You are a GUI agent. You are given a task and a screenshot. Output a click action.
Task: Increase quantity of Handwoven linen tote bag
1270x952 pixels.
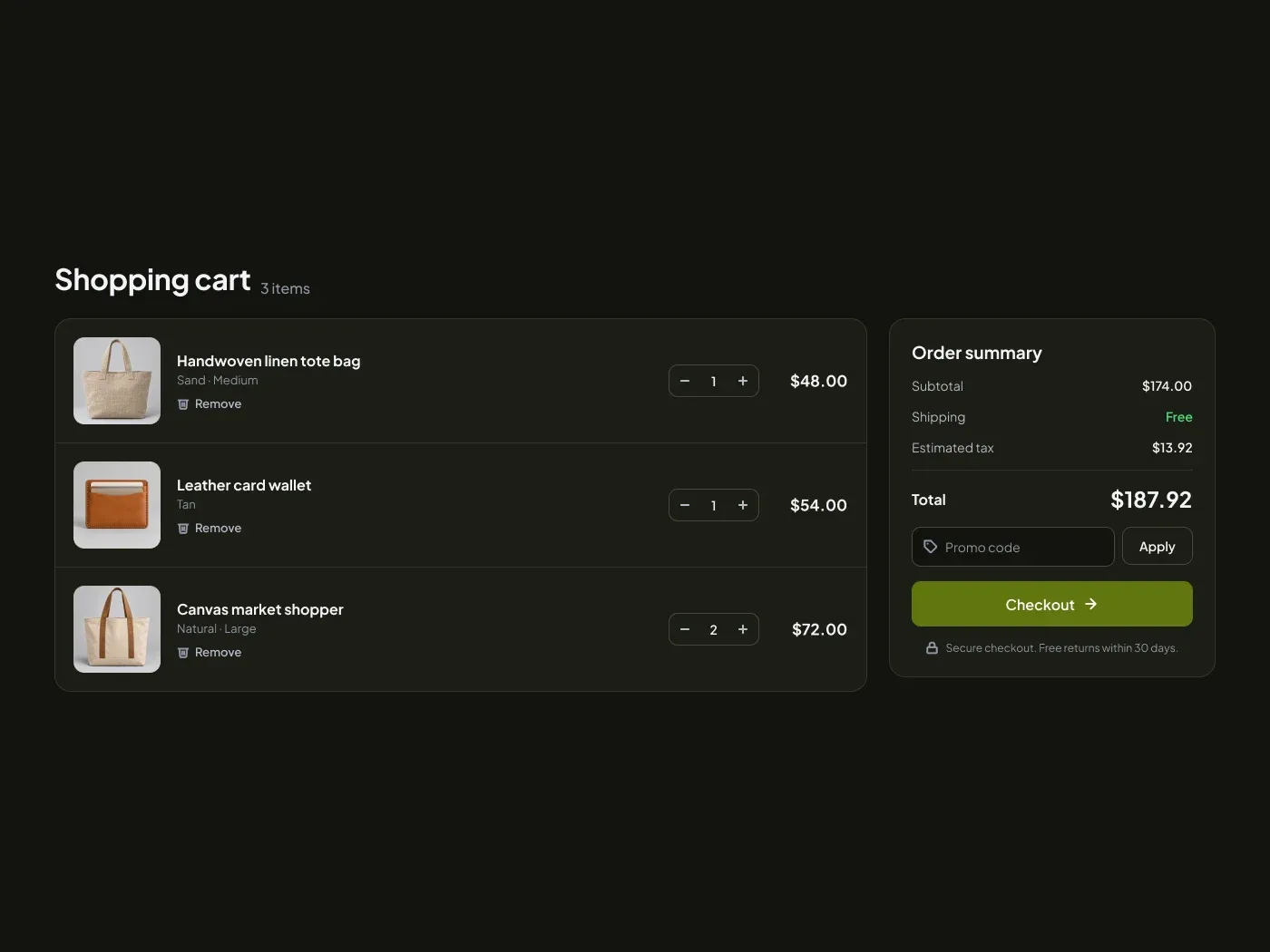(743, 381)
